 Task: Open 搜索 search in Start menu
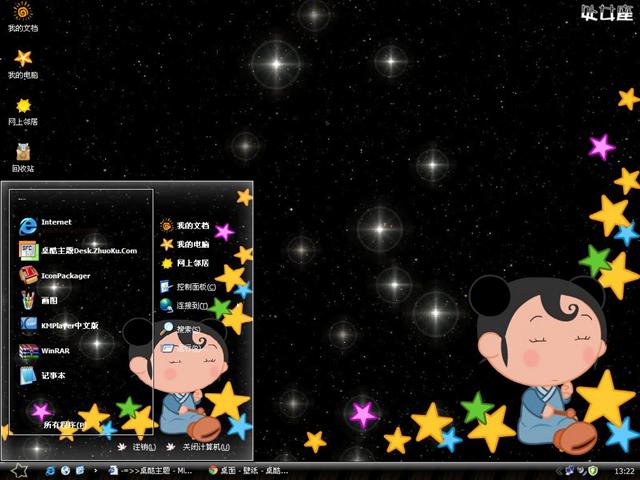(x=180, y=328)
